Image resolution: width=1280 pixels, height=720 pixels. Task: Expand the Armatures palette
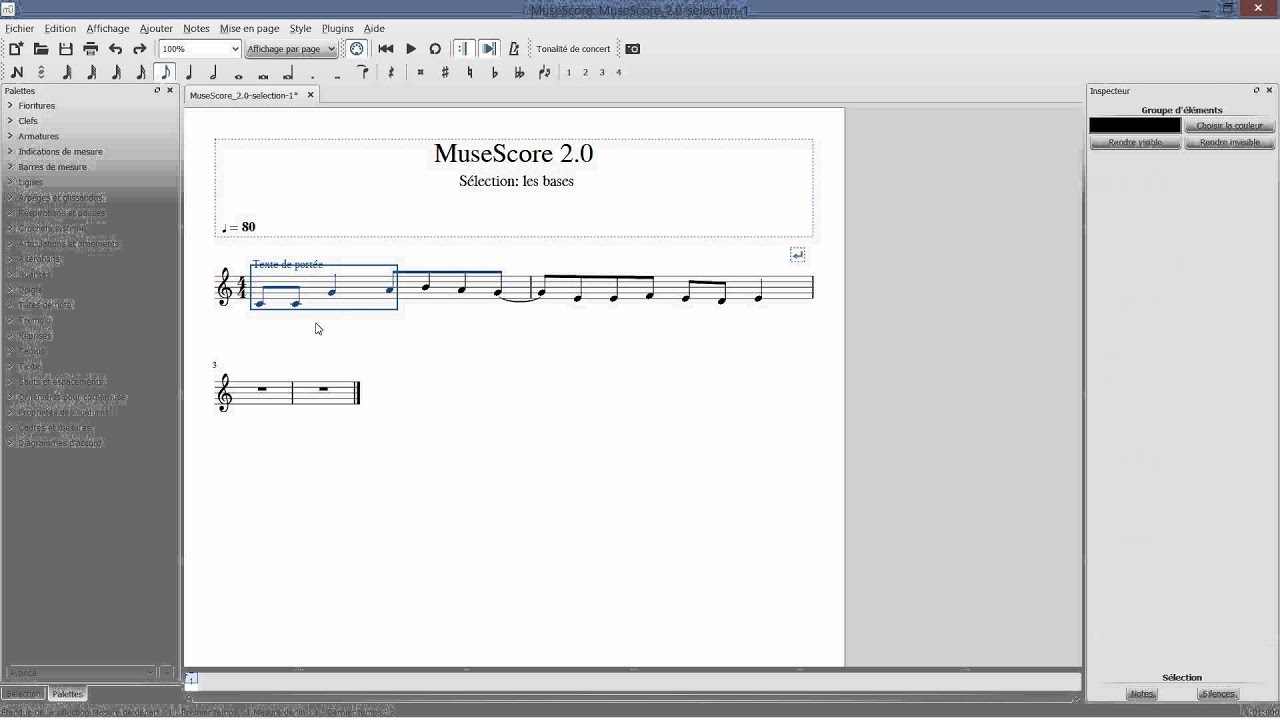(38, 136)
